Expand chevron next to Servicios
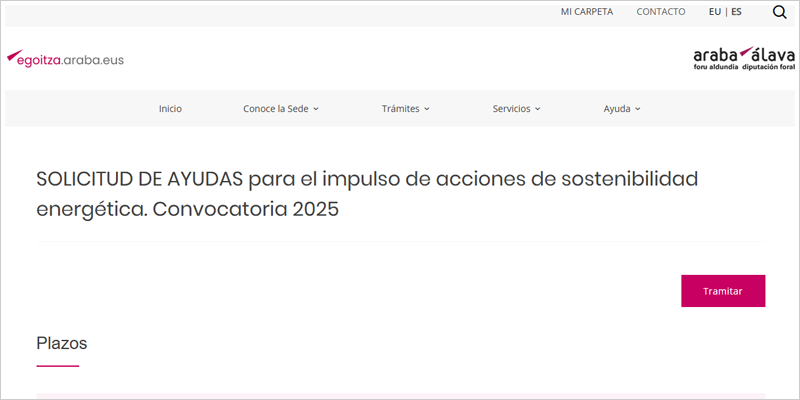 (538, 109)
